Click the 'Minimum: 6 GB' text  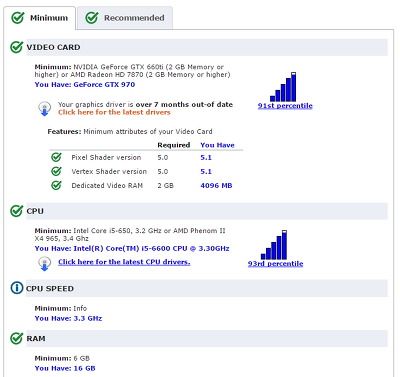(62, 358)
